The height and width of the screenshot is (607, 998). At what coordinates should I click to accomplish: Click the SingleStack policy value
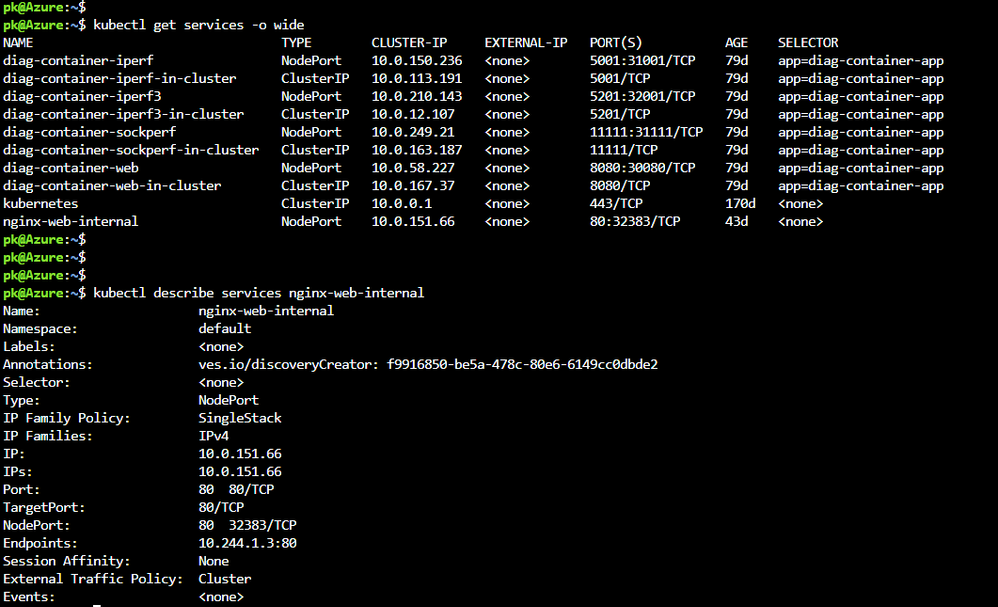click(240, 418)
